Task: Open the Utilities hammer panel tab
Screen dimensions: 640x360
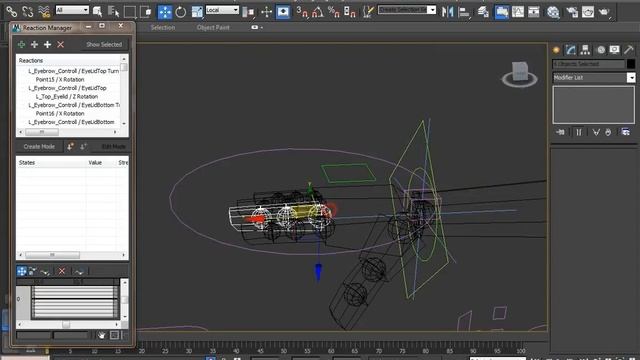Action: 629,50
